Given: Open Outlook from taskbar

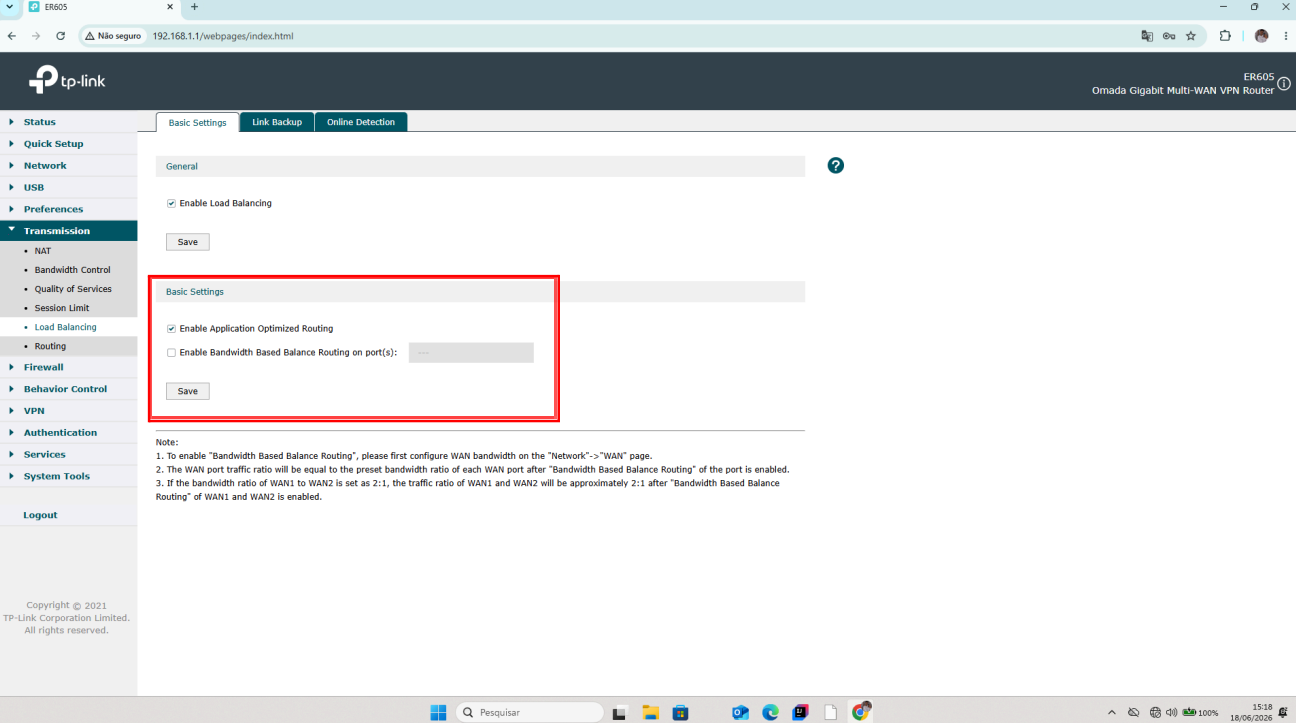Looking at the screenshot, I should click(740, 712).
